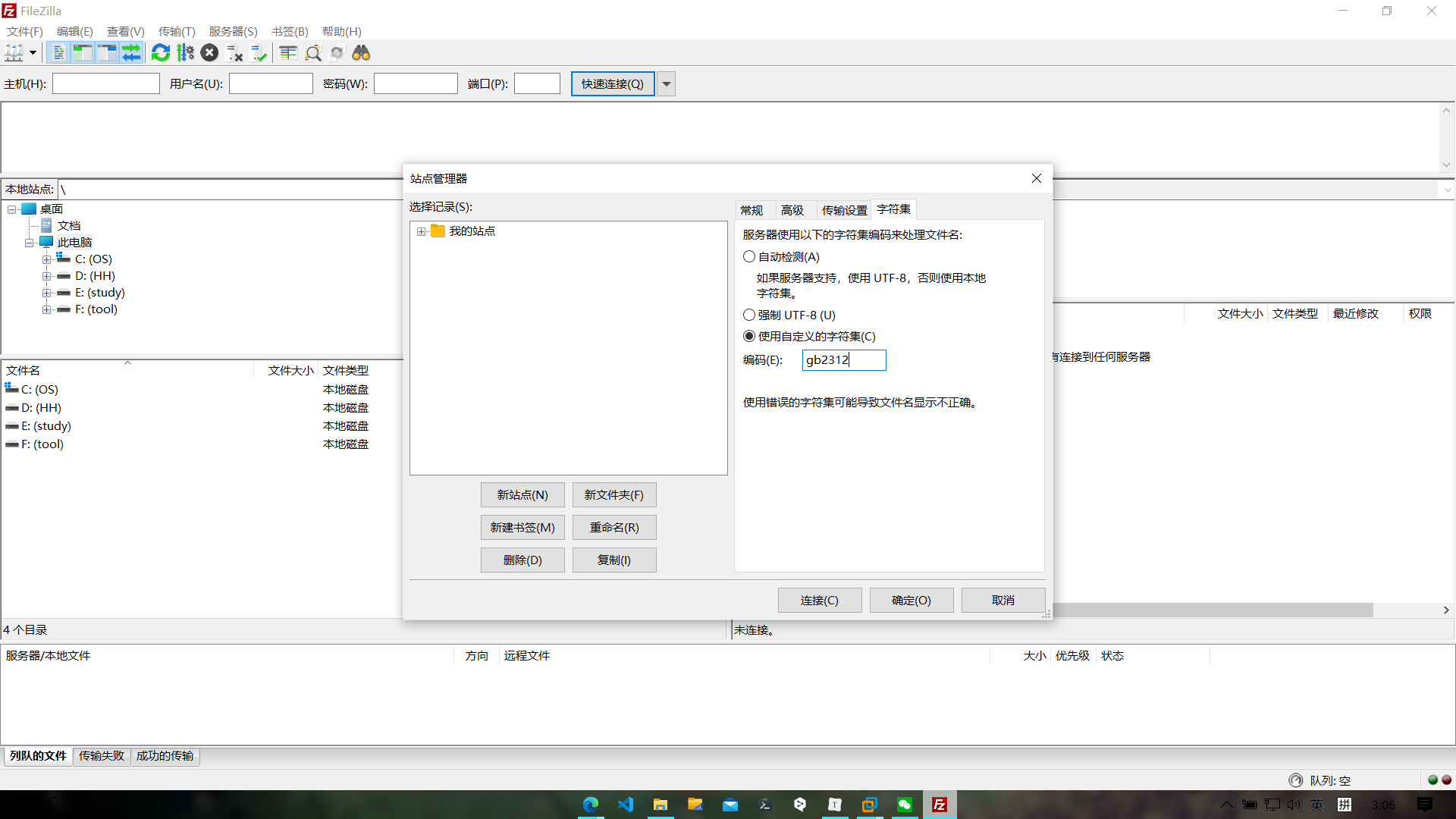This screenshot has height=819, width=1456.
Task: Toggle transfer queue display icon
Action: pos(131,53)
